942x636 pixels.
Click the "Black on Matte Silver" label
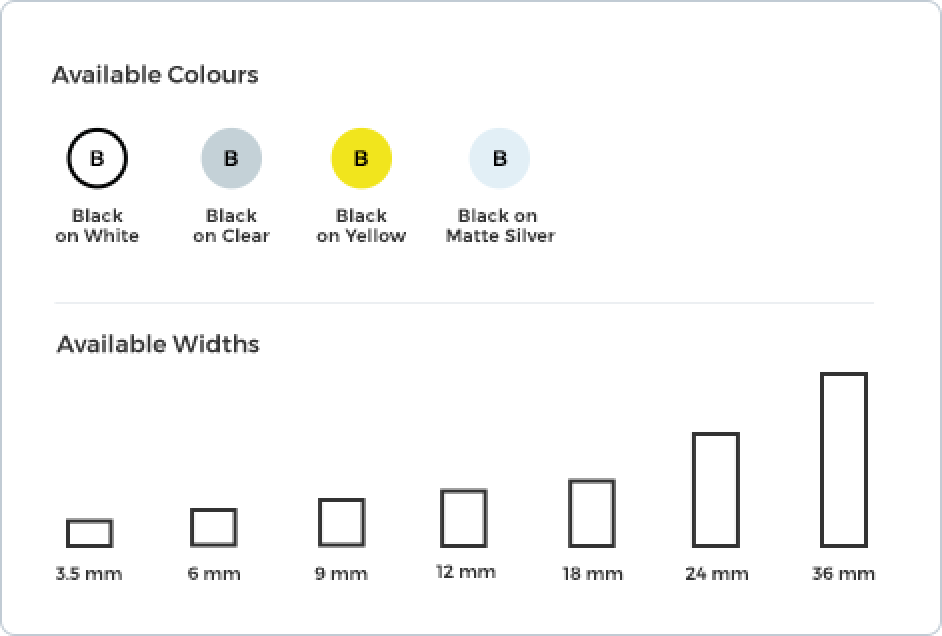[499, 226]
